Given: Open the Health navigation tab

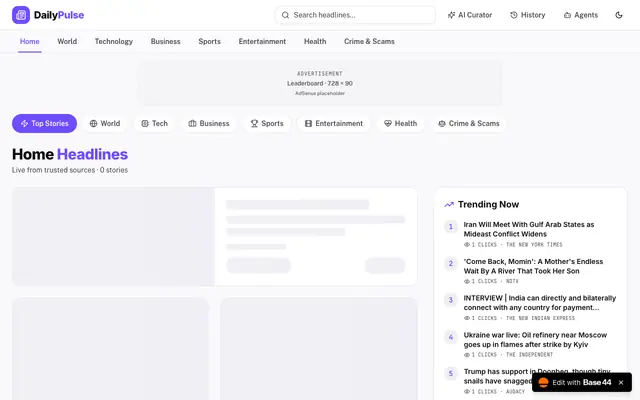Looking at the screenshot, I should coord(315,42).
